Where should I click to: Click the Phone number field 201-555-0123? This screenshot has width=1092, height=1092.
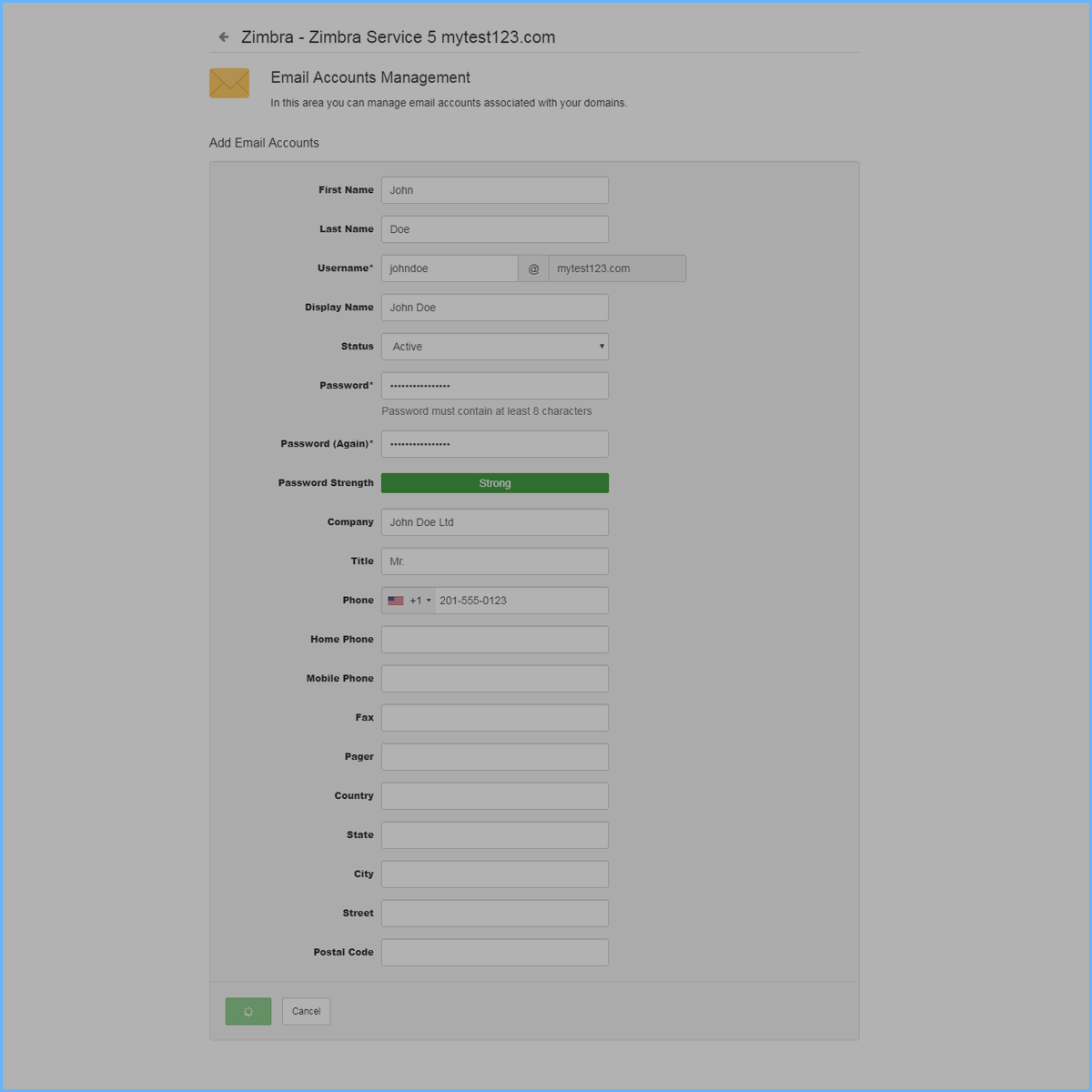point(521,601)
